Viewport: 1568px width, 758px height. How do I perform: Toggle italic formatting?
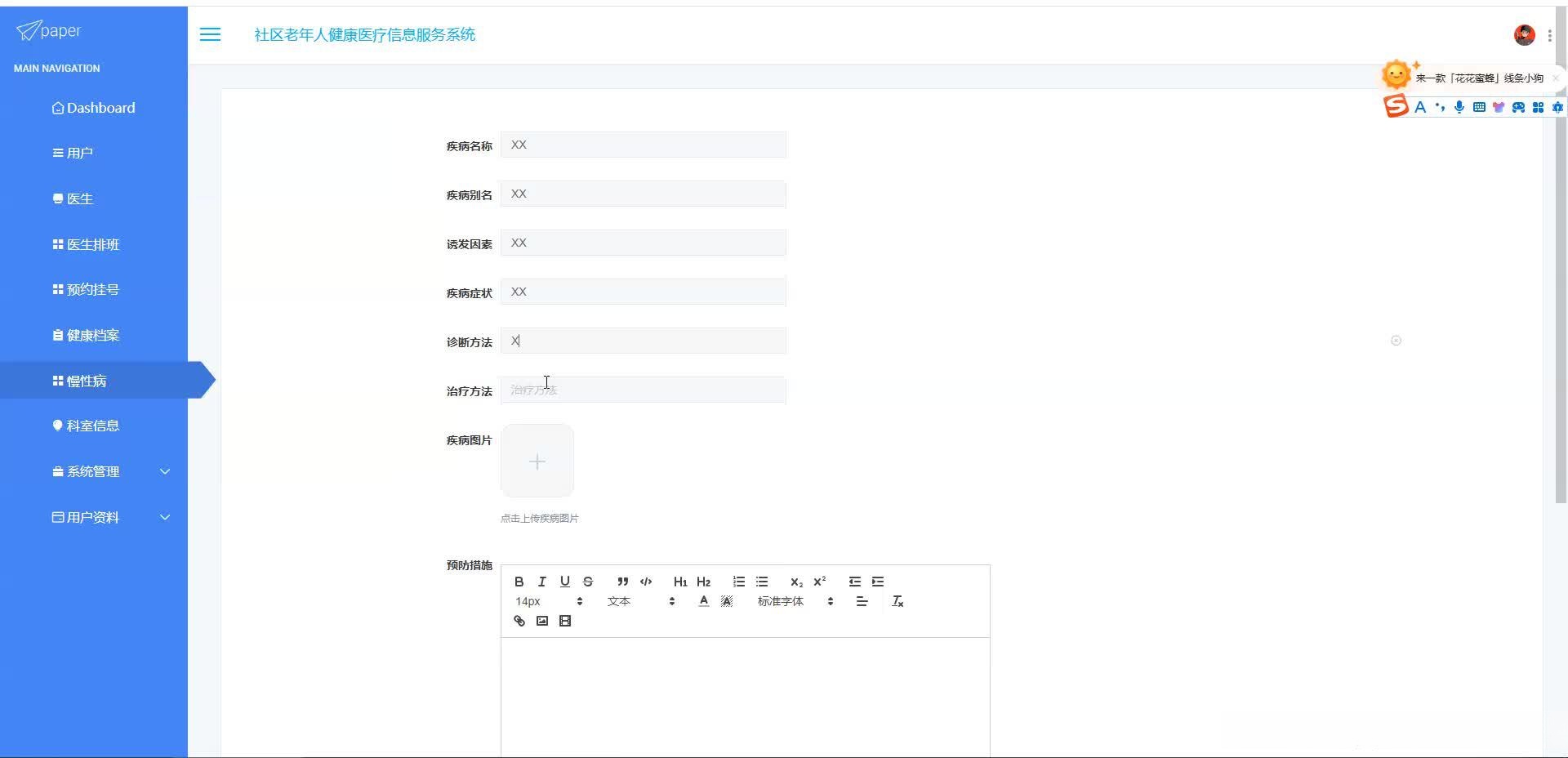541,582
